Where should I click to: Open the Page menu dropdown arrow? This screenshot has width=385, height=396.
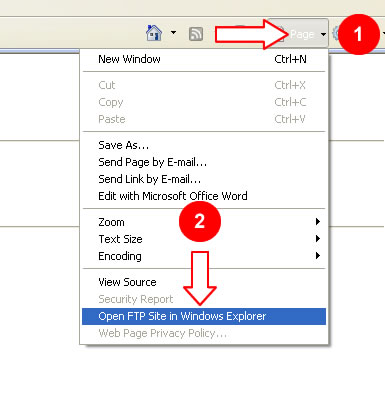323,34
